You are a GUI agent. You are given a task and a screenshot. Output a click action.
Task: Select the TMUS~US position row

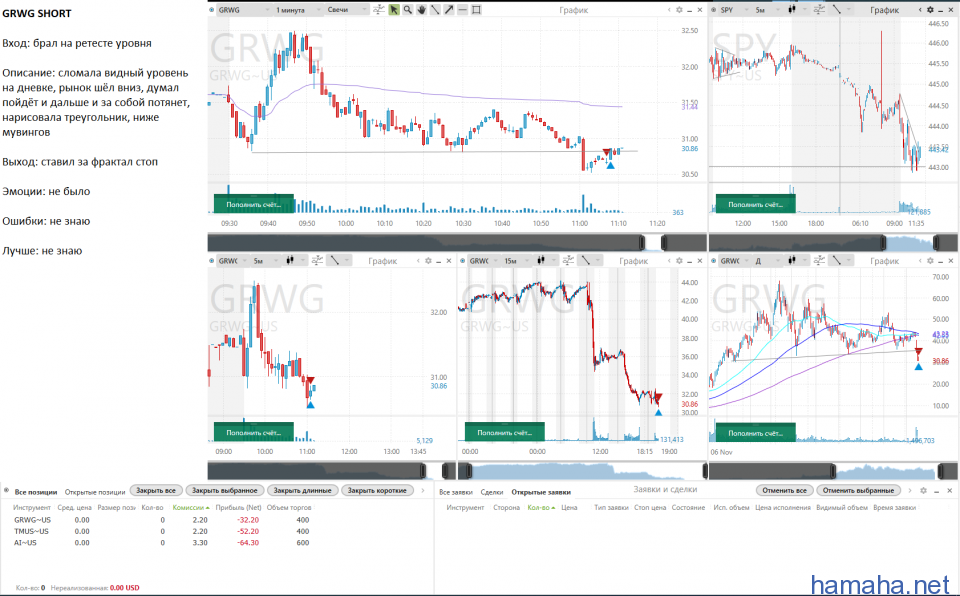pos(162,531)
